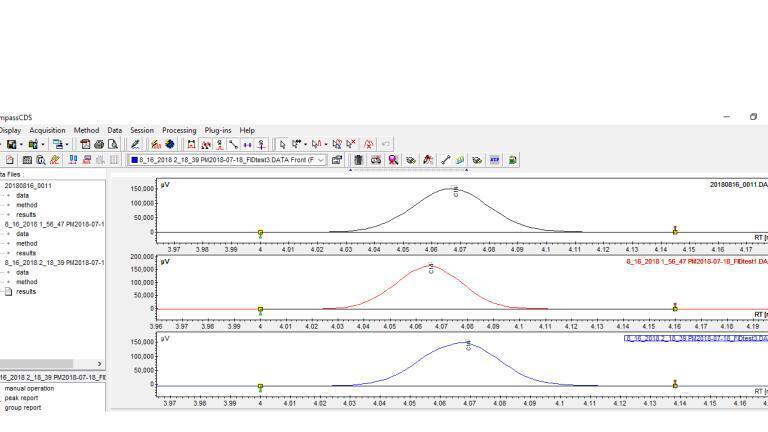Open the green folder-disk icon's dropdown arrow
768x432 pixels.
point(43,144)
